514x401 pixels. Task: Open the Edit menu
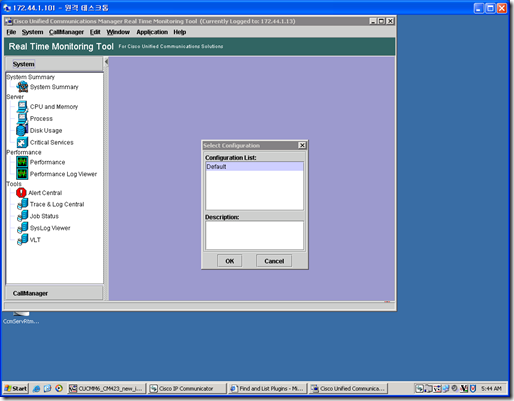(95, 32)
